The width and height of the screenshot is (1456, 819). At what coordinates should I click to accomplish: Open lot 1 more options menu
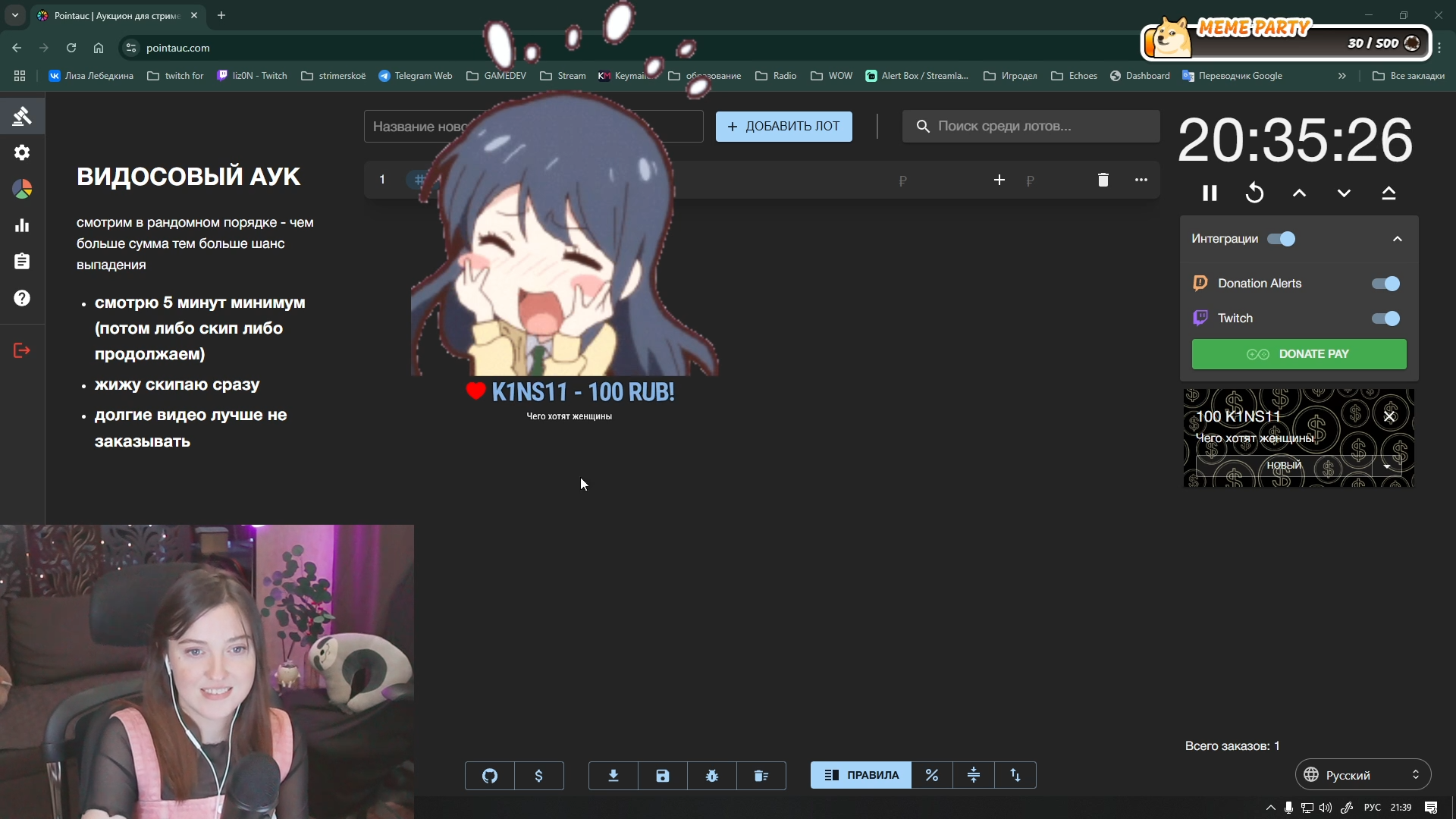[1141, 180]
